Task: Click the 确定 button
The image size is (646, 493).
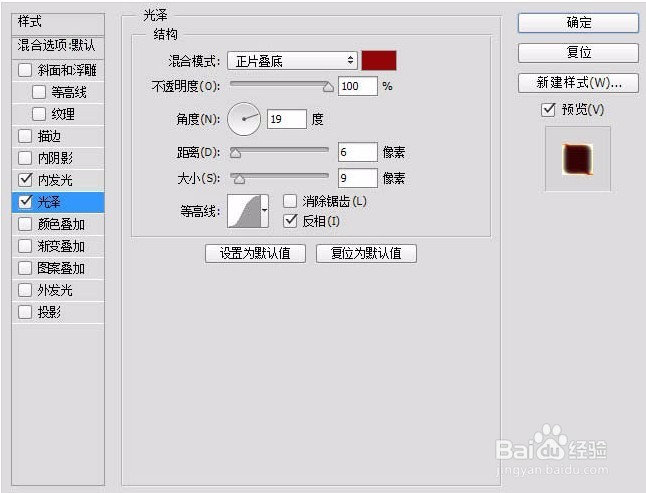Action: tap(578, 23)
